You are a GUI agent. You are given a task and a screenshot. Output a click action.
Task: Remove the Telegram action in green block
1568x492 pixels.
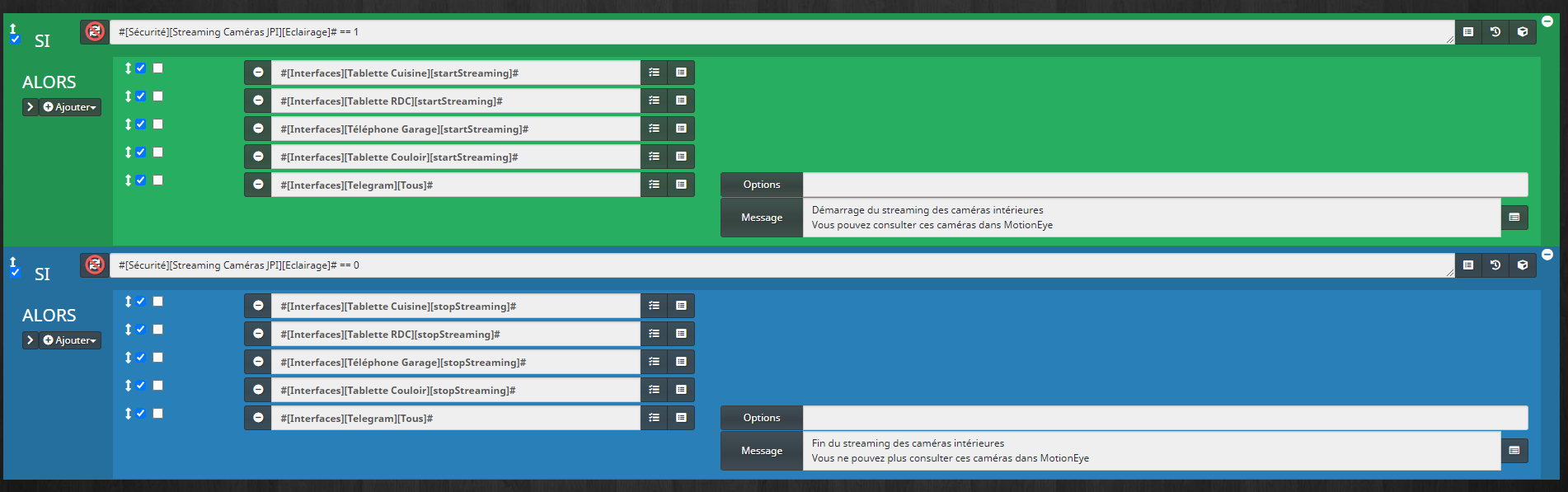258,185
